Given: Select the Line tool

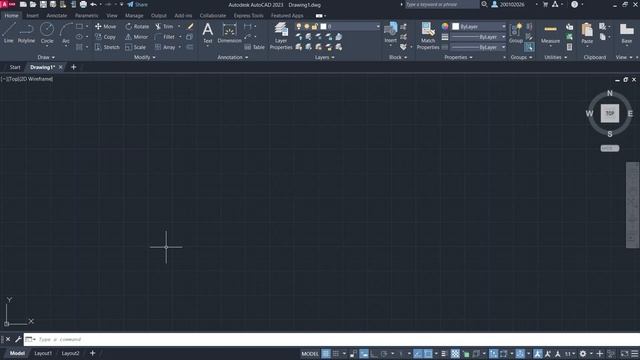Looking at the screenshot, I should (x=9, y=33).
